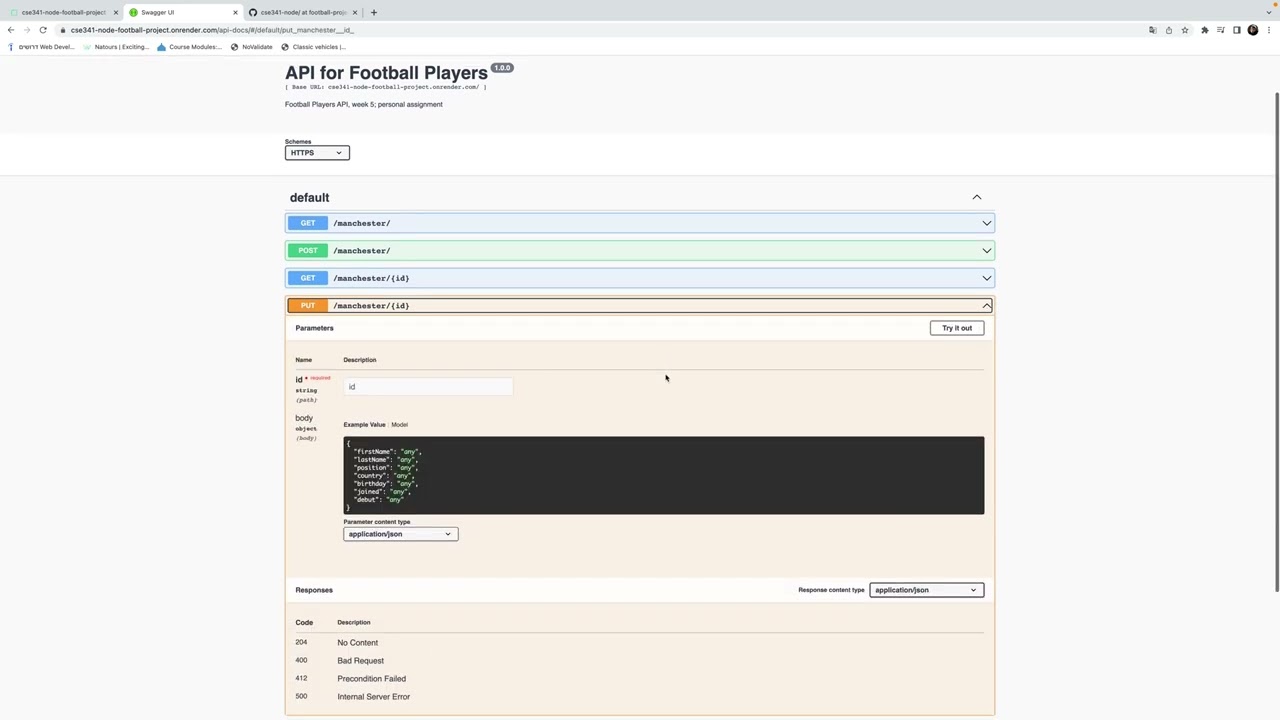Switch to the Model tab
Image resolution: width=1280 pixels, height=720 pixels.
399,425
